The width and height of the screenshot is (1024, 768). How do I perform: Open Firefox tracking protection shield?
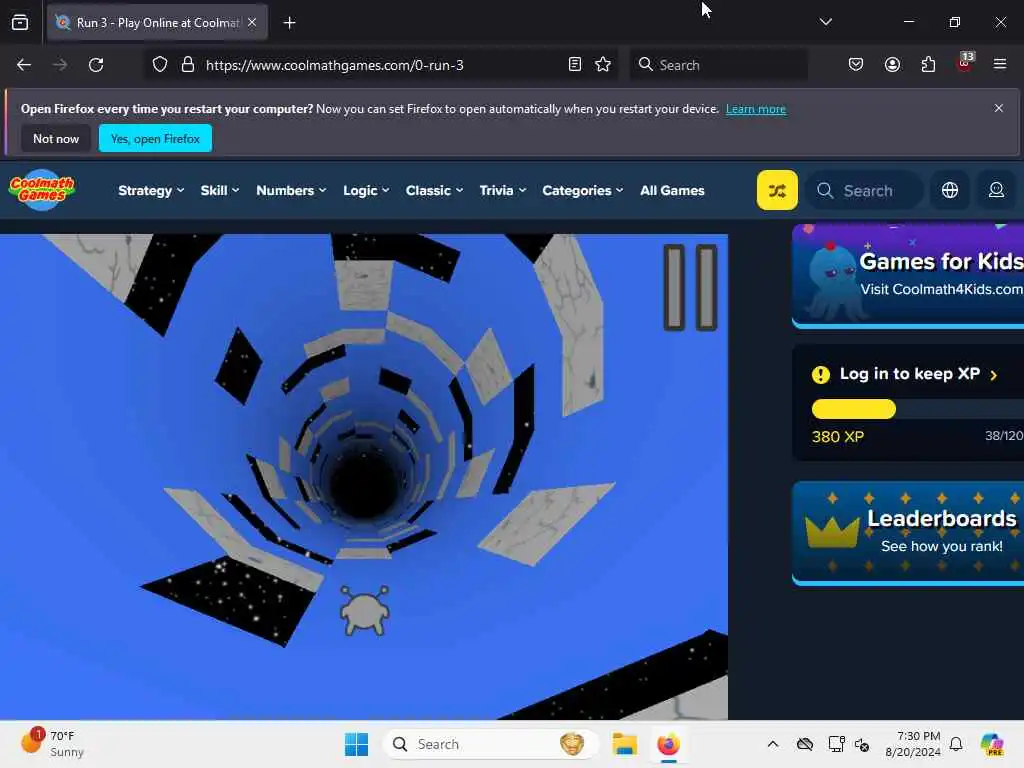(x=160, y=65)
